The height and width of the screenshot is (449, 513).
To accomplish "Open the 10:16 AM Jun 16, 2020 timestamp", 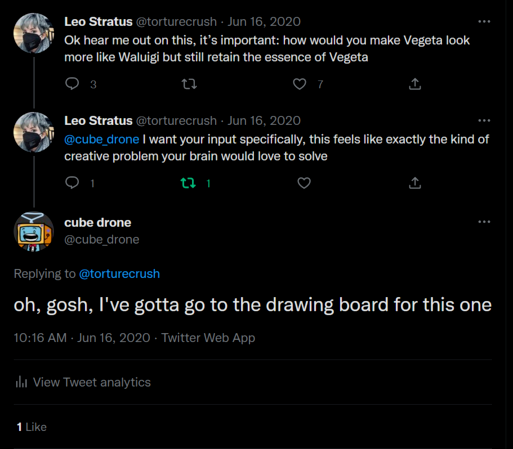I will click(82, 338).
